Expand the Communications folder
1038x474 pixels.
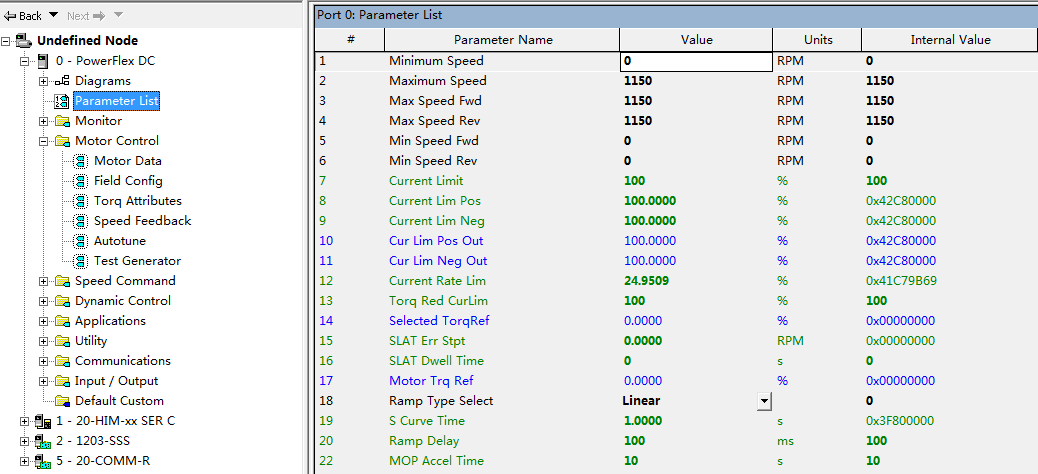click(x=44, y=361)
